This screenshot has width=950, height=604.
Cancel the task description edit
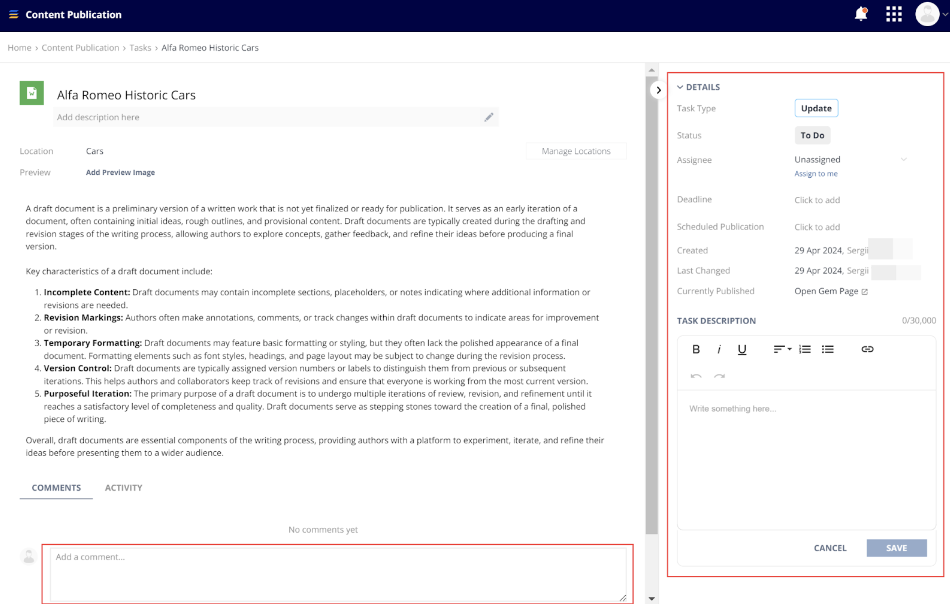coord(830,548)
